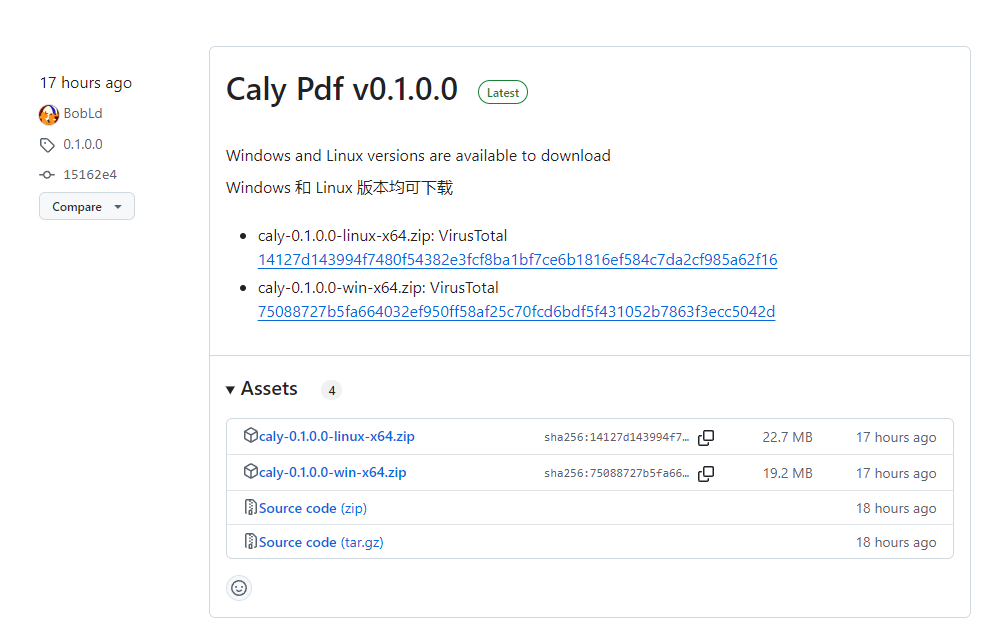
Task: Click BobLd's avatar picture
Action: pyautogui.click(x=49, y=114)
